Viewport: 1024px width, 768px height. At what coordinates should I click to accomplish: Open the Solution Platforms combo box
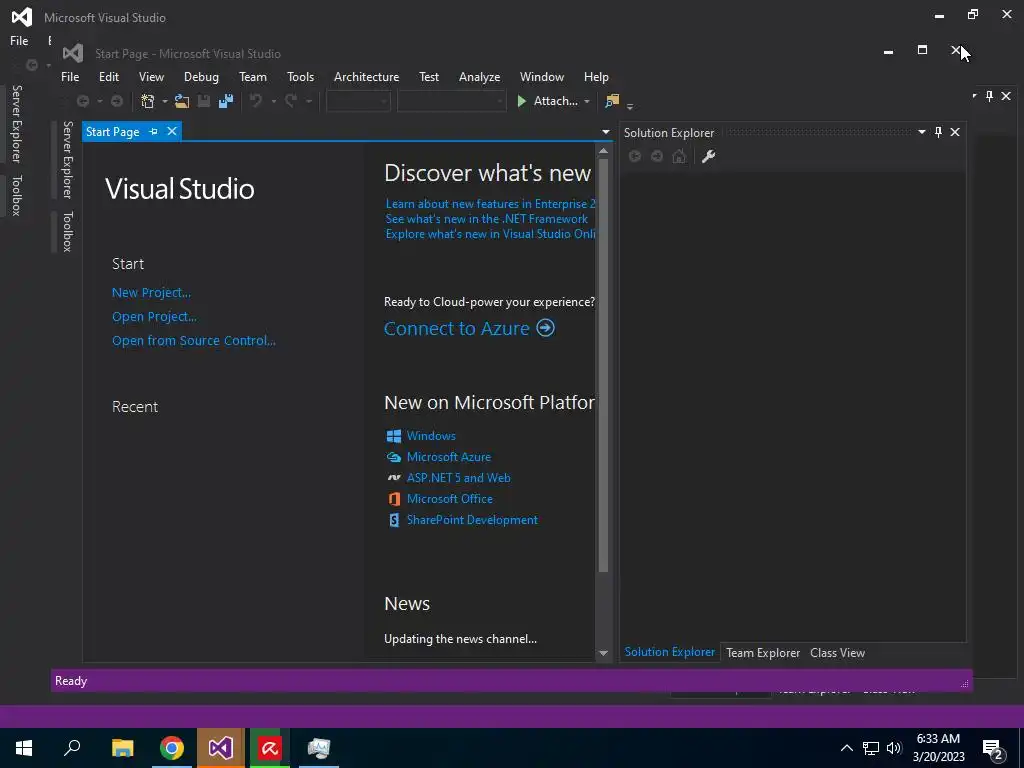click(x=451, y=101)
